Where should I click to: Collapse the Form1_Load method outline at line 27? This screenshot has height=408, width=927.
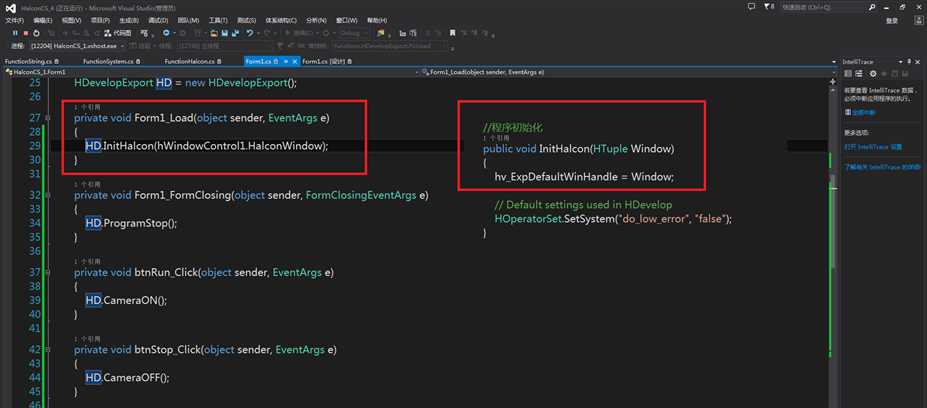(47, 118)
